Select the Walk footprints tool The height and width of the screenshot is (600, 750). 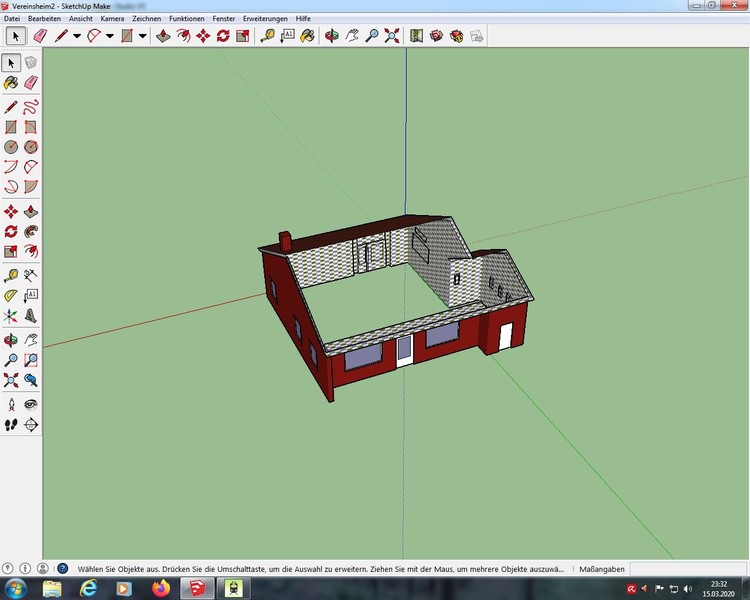click(11, 424)
